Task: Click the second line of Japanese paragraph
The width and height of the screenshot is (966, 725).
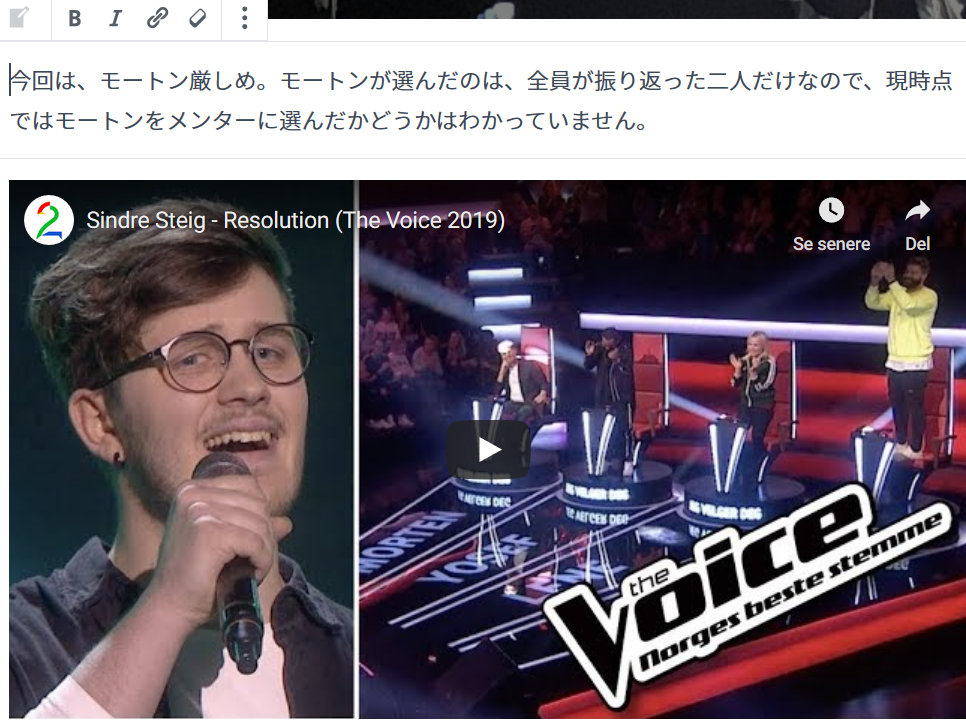Action: click(x=330, y=121)
